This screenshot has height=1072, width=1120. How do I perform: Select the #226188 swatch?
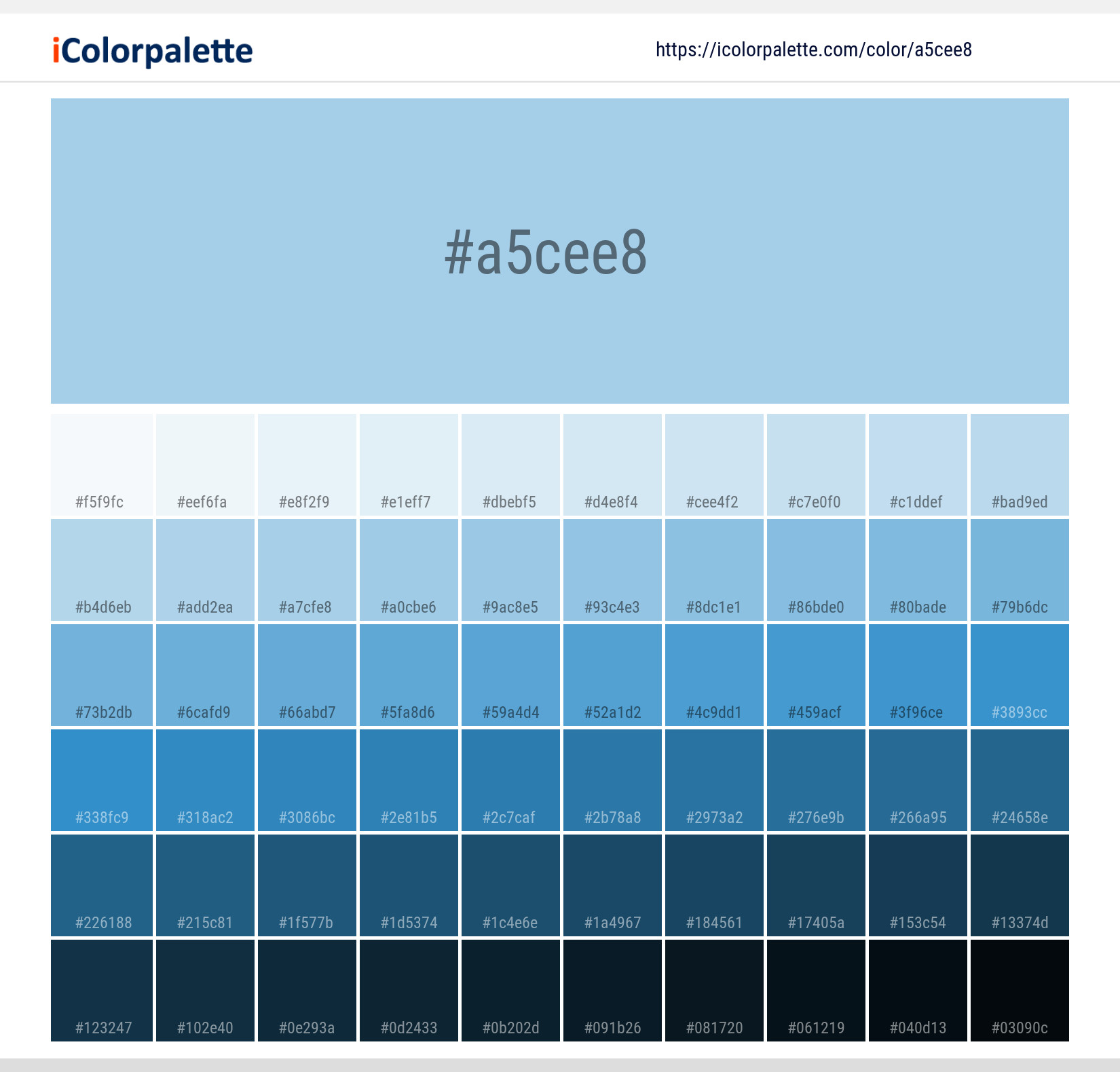[x=100, y=885]
